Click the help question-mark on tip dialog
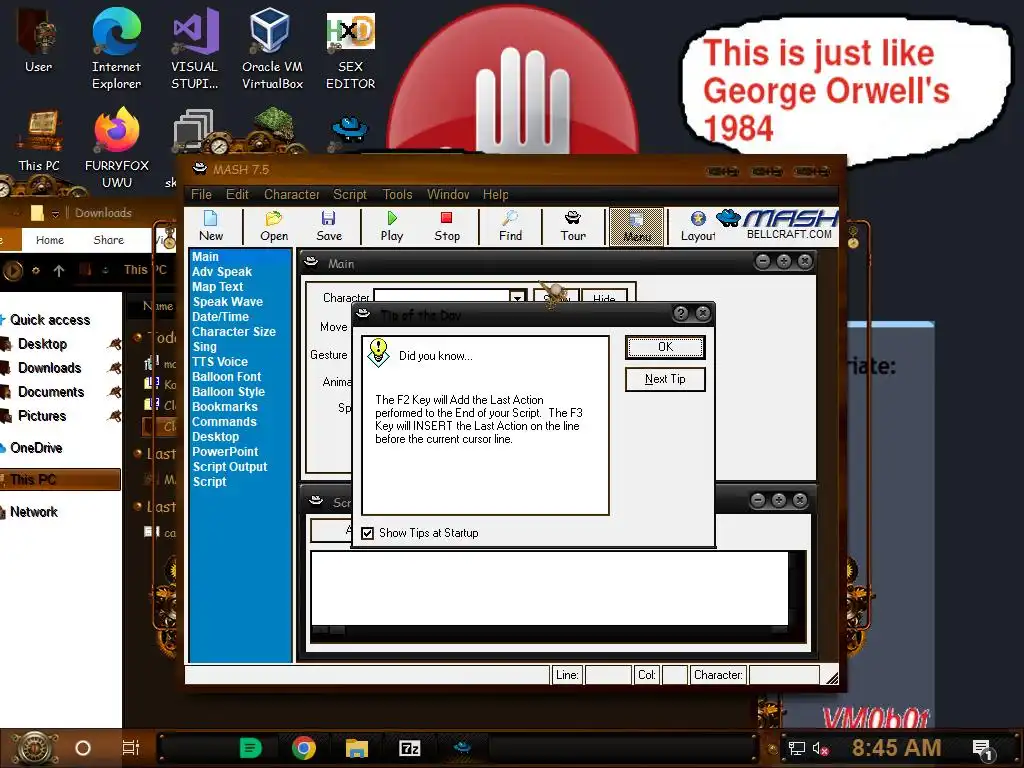This screenshot has height=768, width=1024. coord(680,313)
